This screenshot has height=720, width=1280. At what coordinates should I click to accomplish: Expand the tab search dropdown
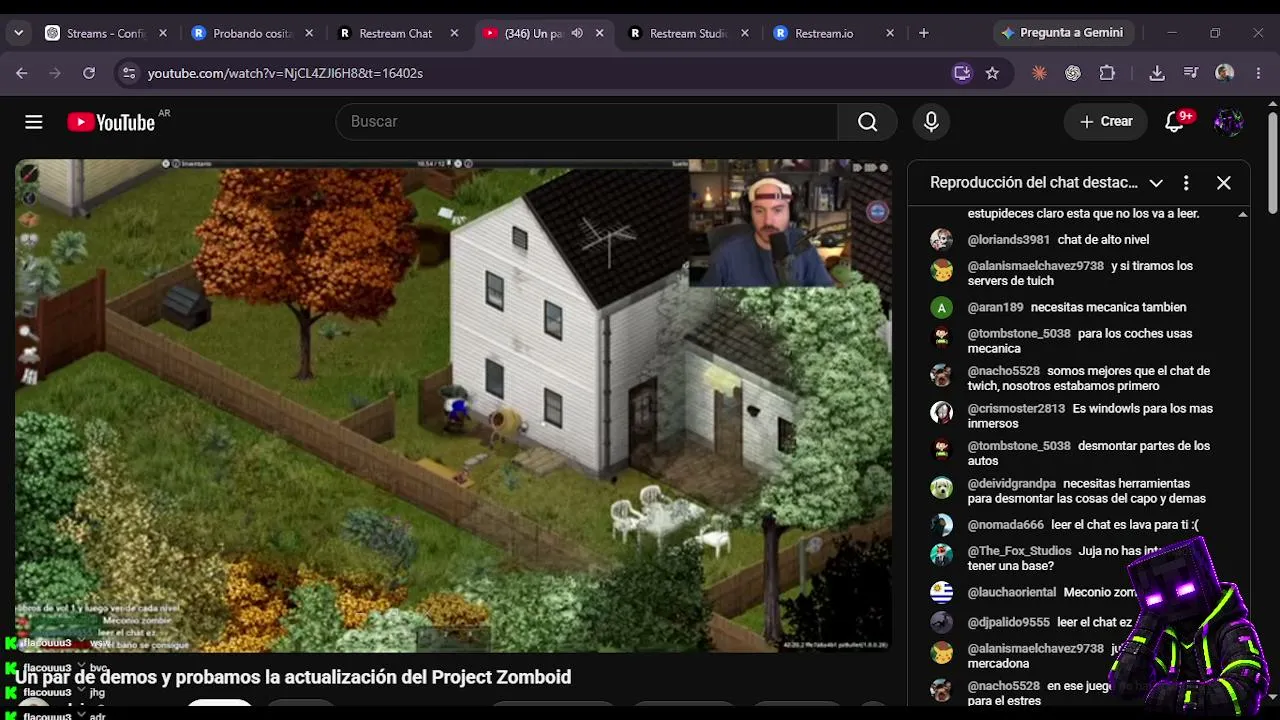pyautogui.click(x=19, y=33)
